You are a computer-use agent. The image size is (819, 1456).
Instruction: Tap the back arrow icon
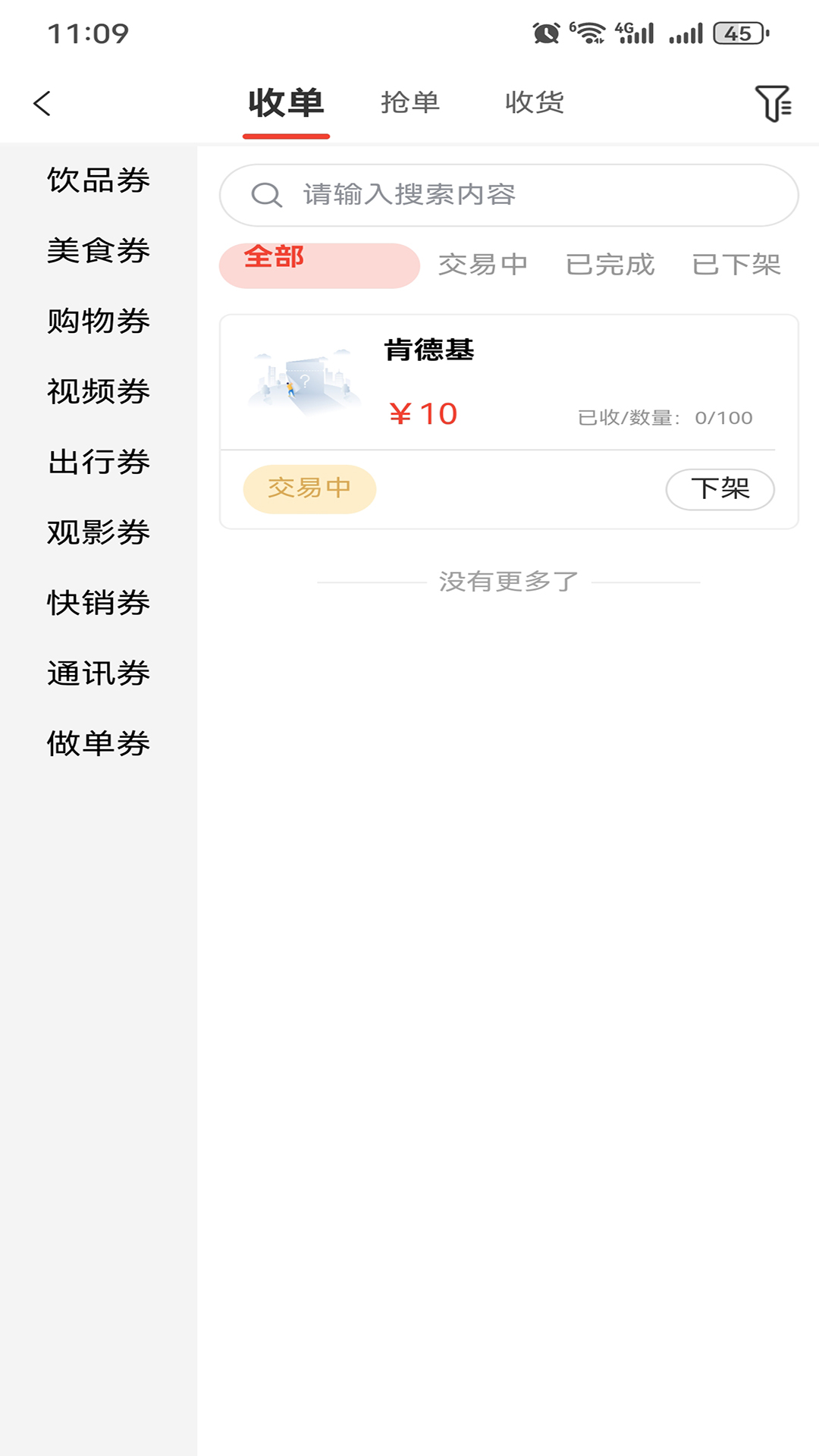(x=42, y=103)
